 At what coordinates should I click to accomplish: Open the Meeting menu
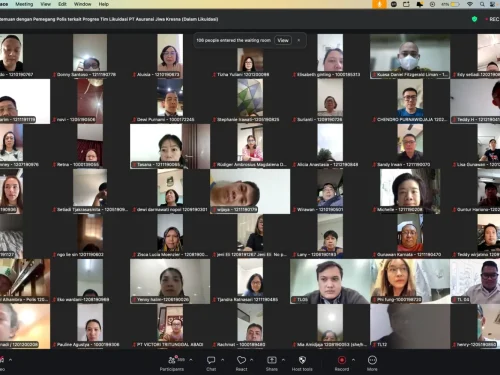pyautogui.click(x=24, y=4)
